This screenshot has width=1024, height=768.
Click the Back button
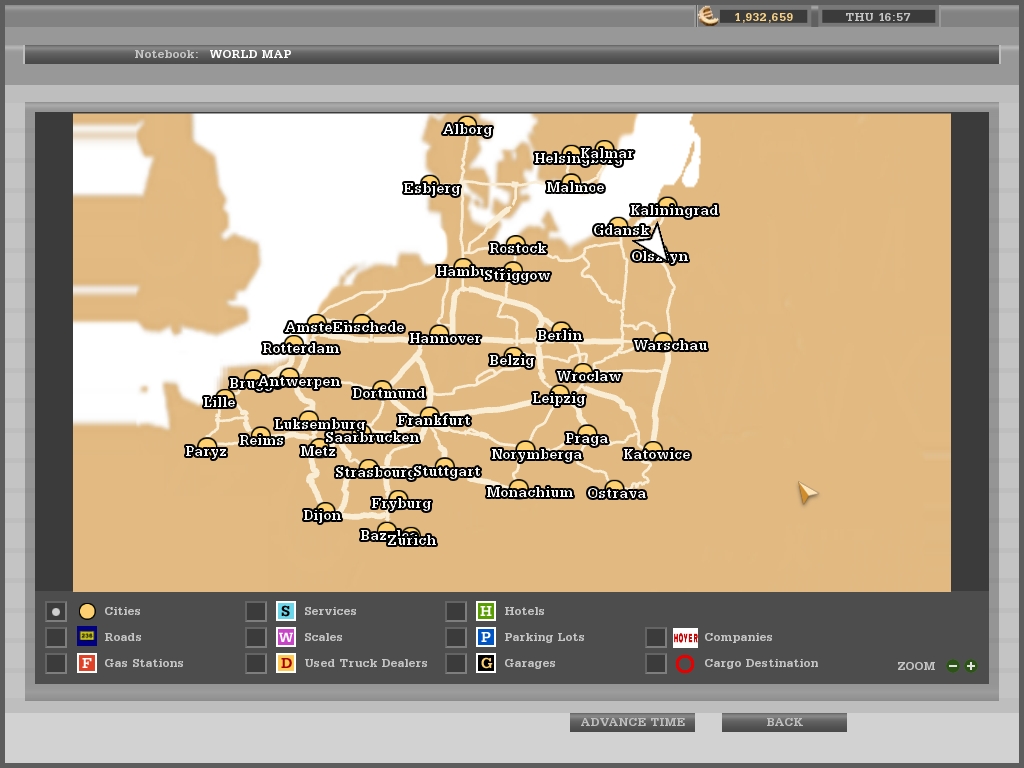pos(784,722)
